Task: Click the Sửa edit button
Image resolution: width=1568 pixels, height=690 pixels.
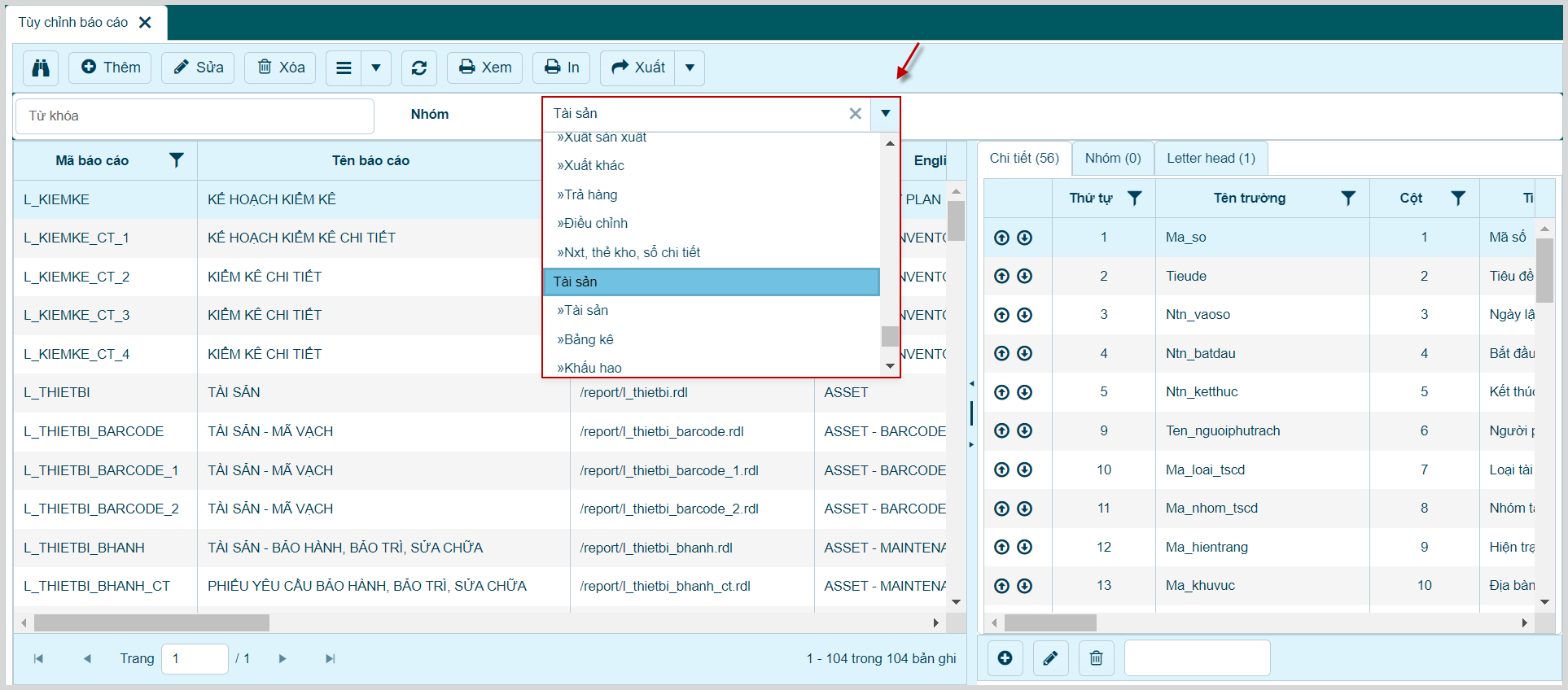Action: click(x=199, y=68)
